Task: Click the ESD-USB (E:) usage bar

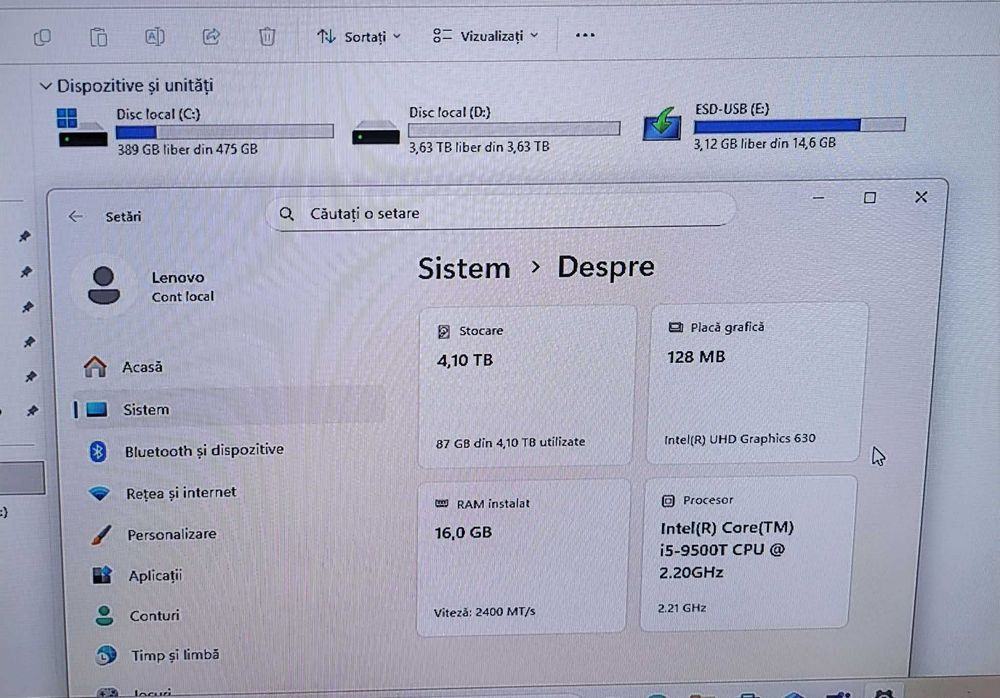Action: pyautogui.click(x=800, y=125)
